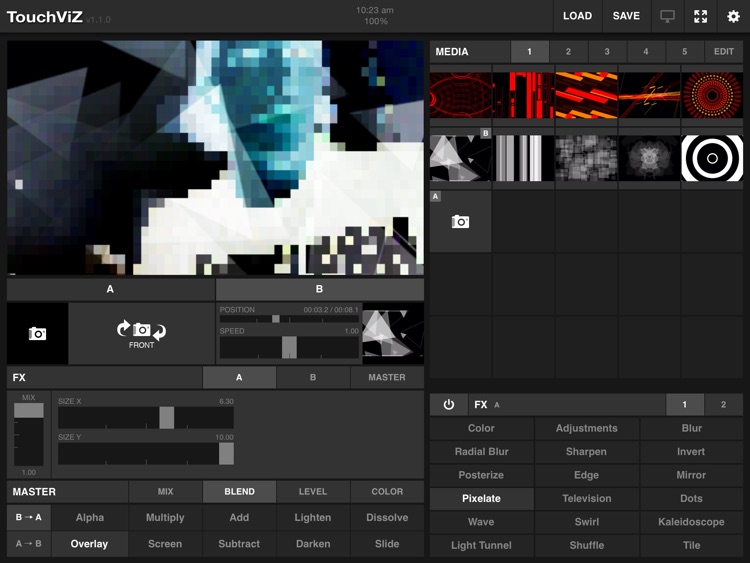Image resolution: width=750 pixels, height=563 pixels.
Task: Select channel A header
Action: (110, 289)
